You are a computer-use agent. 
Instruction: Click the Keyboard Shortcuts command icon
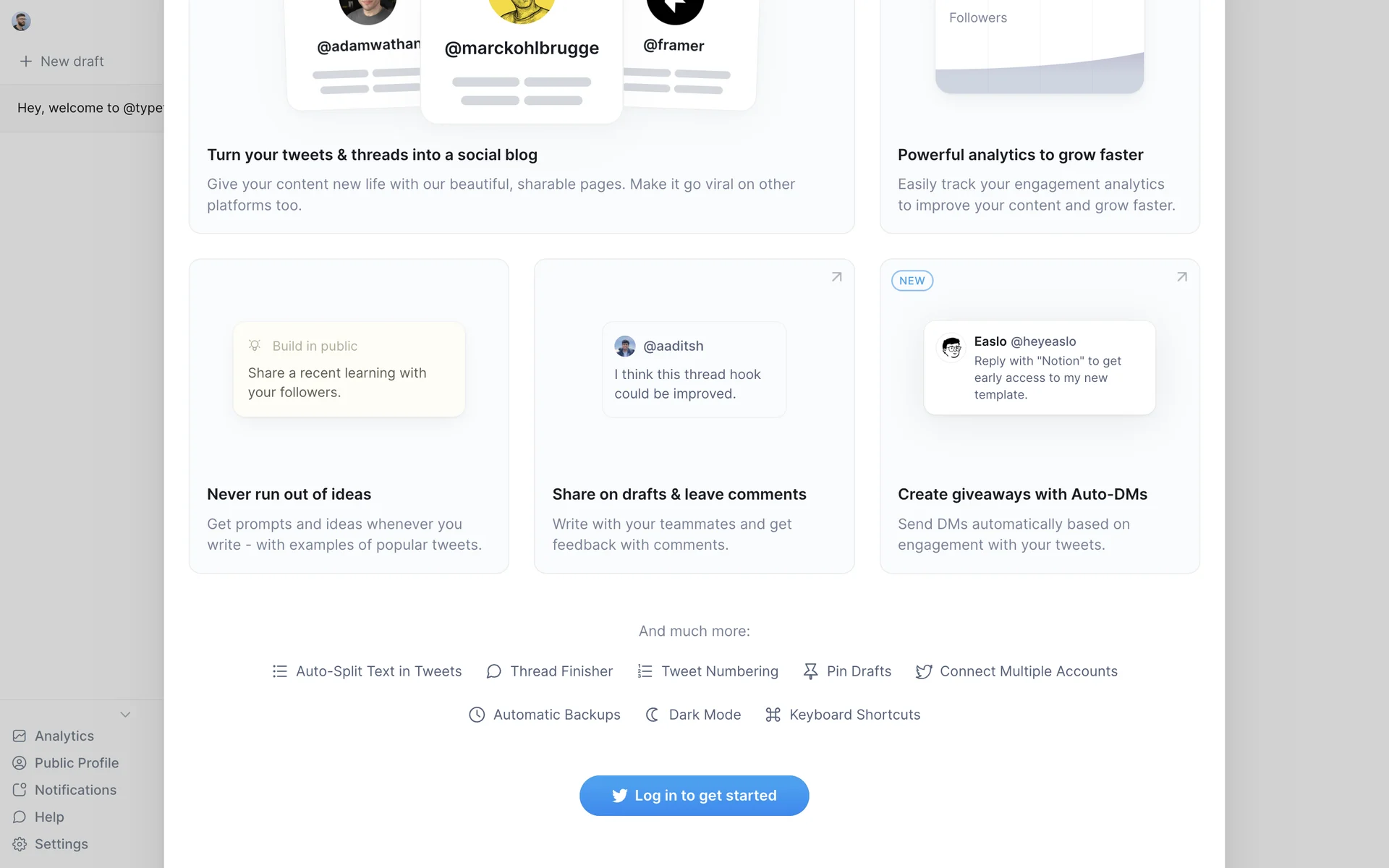click(x=773, y=715)
